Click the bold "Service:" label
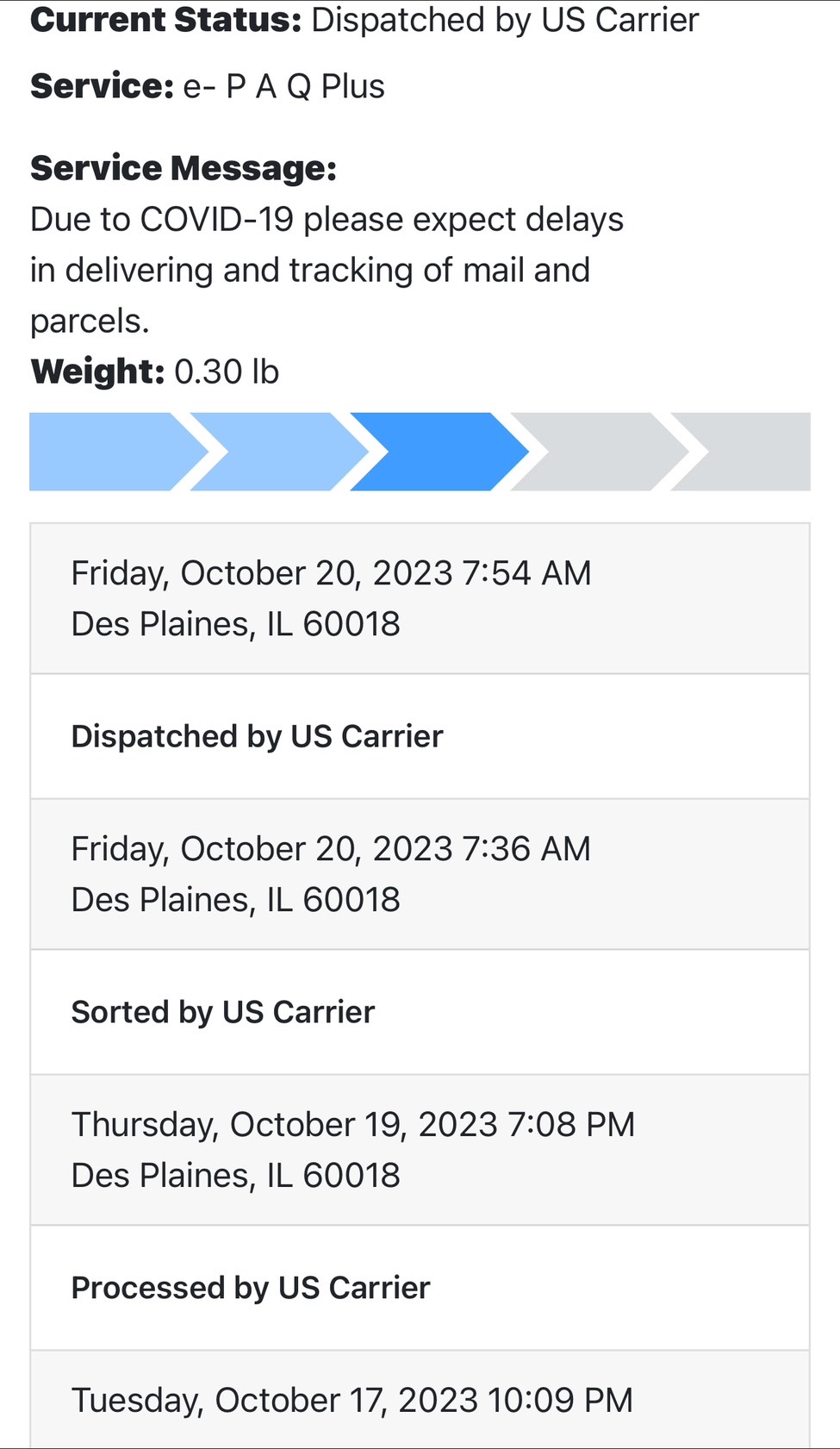The image size is (840, 1449). [x=102, y=86]
